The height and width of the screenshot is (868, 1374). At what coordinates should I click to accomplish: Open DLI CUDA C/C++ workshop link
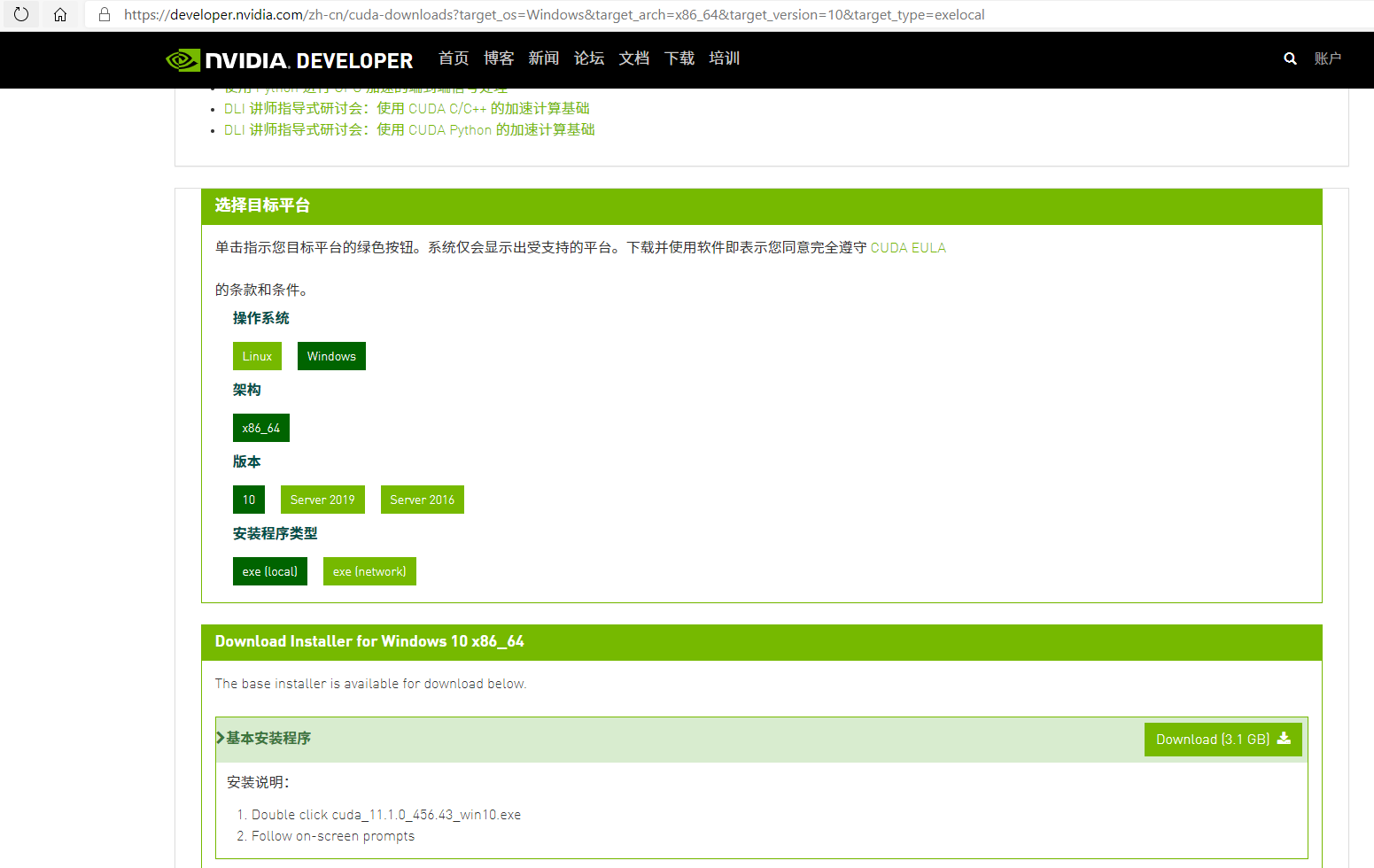click(x=407, y=108)
